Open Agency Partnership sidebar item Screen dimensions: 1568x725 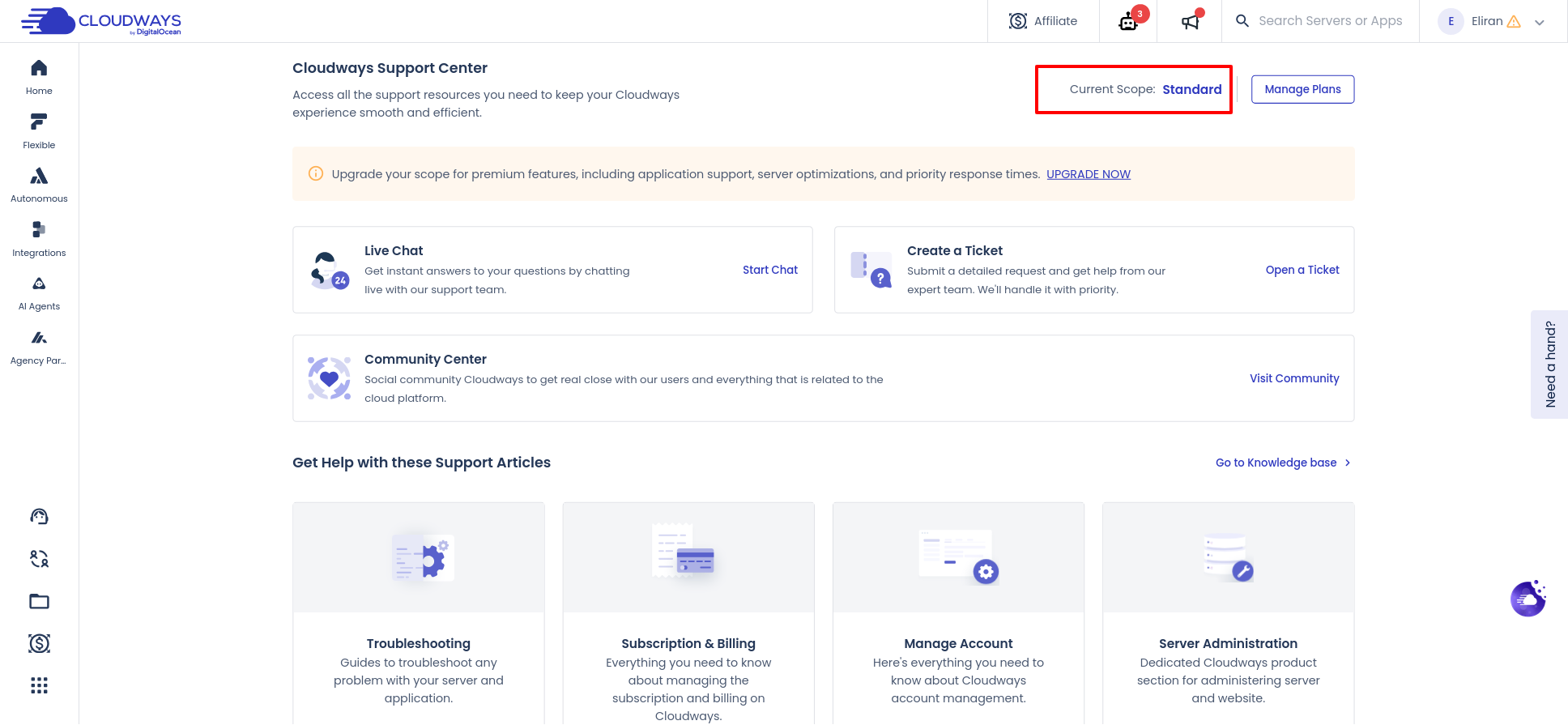tap(39, 348)
